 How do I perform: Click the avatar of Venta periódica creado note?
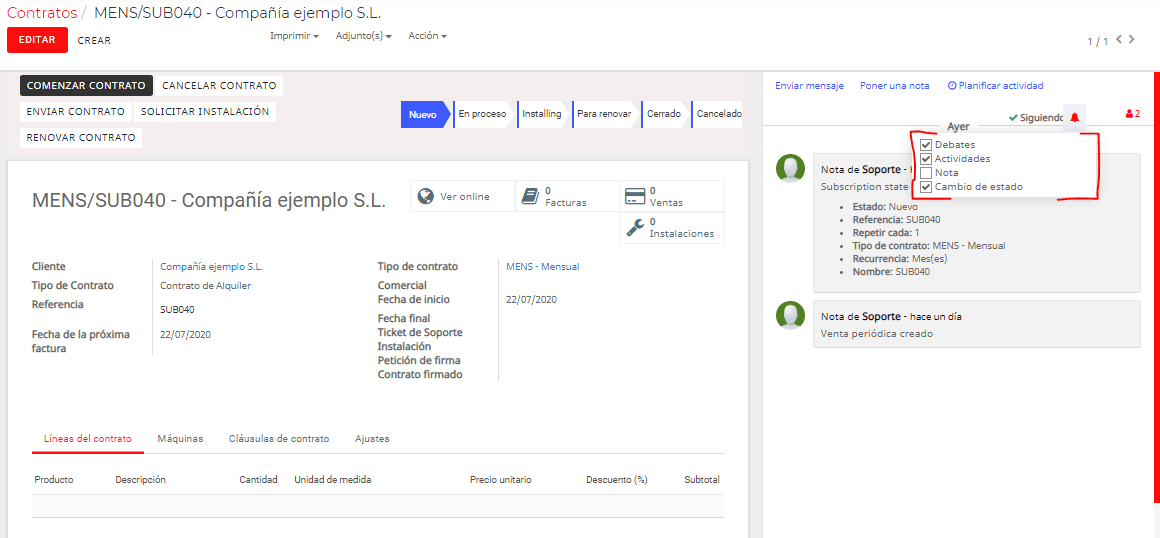tap(791, 315)
